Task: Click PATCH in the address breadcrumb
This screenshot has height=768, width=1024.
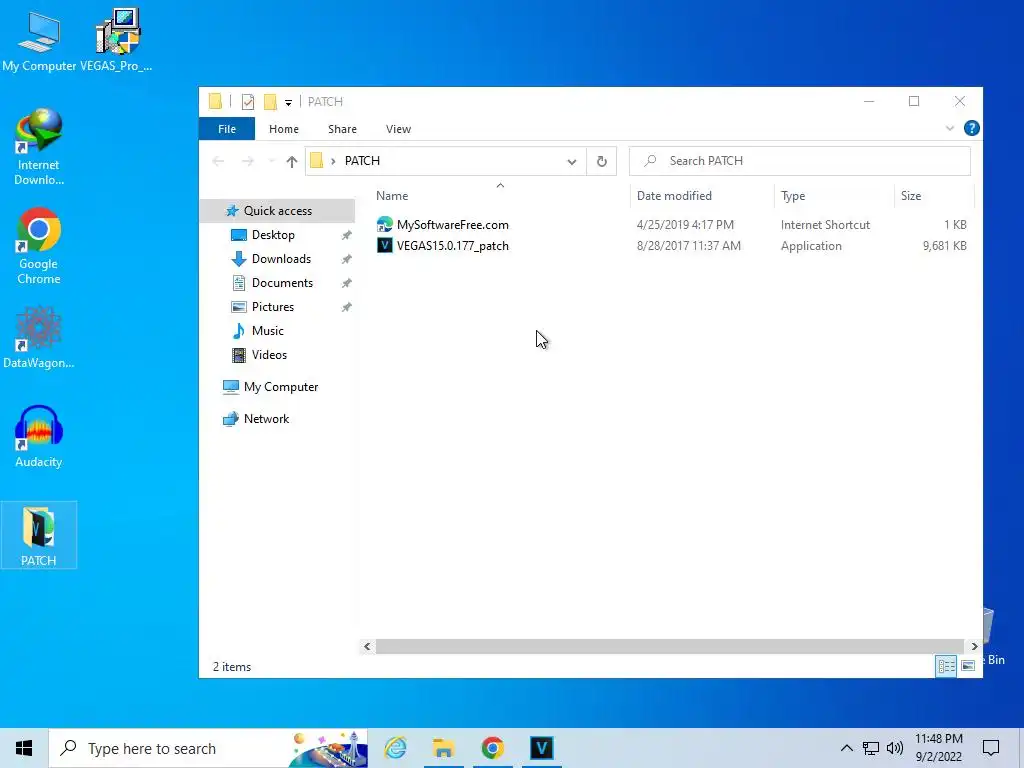Action: (362, 161)
